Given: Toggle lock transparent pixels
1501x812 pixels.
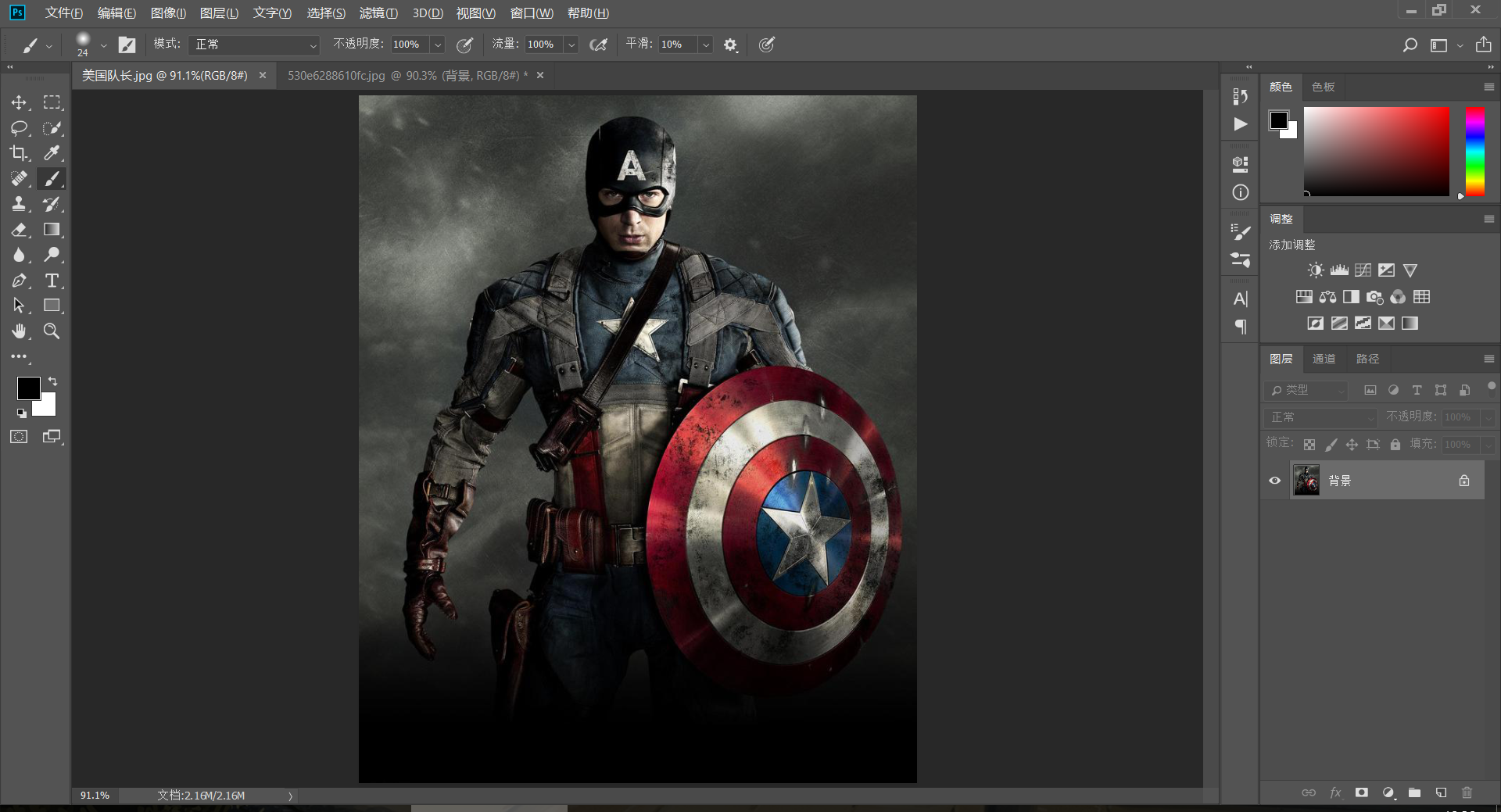Looking at the screenshot, I should tap(1309, 445).
